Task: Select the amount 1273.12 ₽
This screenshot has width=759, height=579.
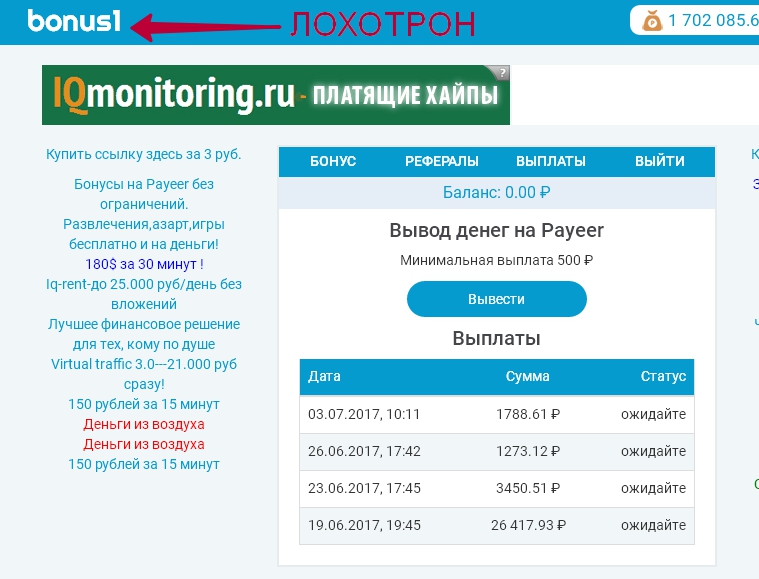Action: [528, 452]
